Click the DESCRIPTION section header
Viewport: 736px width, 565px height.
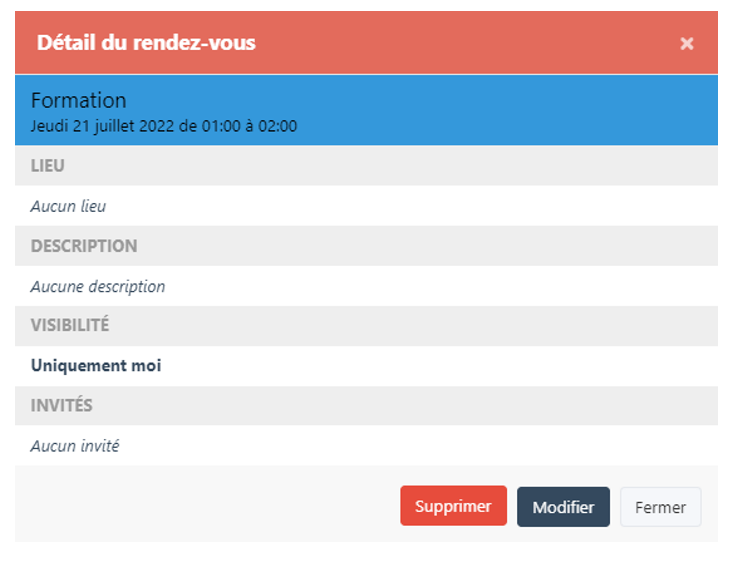84,246
